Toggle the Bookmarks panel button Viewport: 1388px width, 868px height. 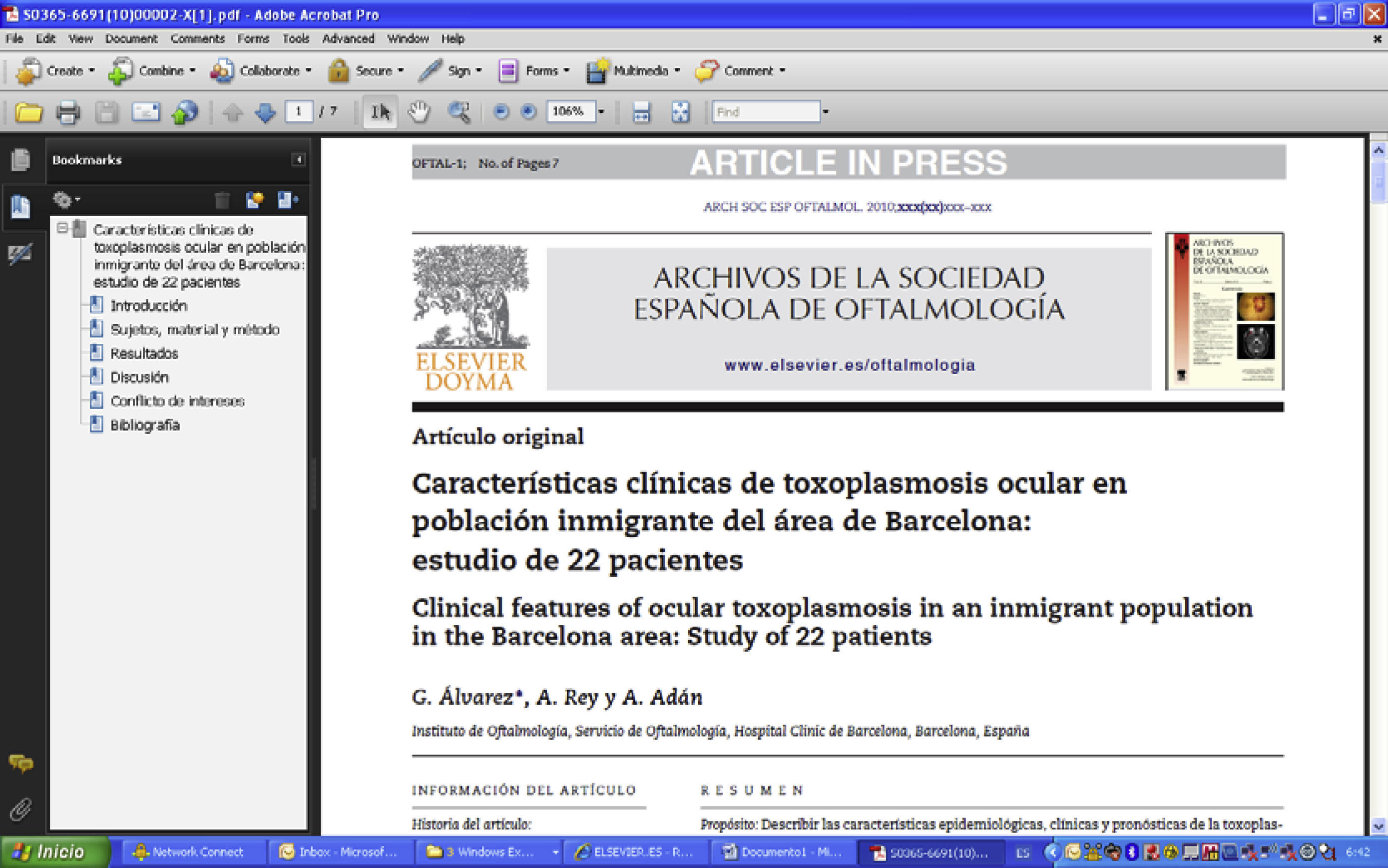20,206
